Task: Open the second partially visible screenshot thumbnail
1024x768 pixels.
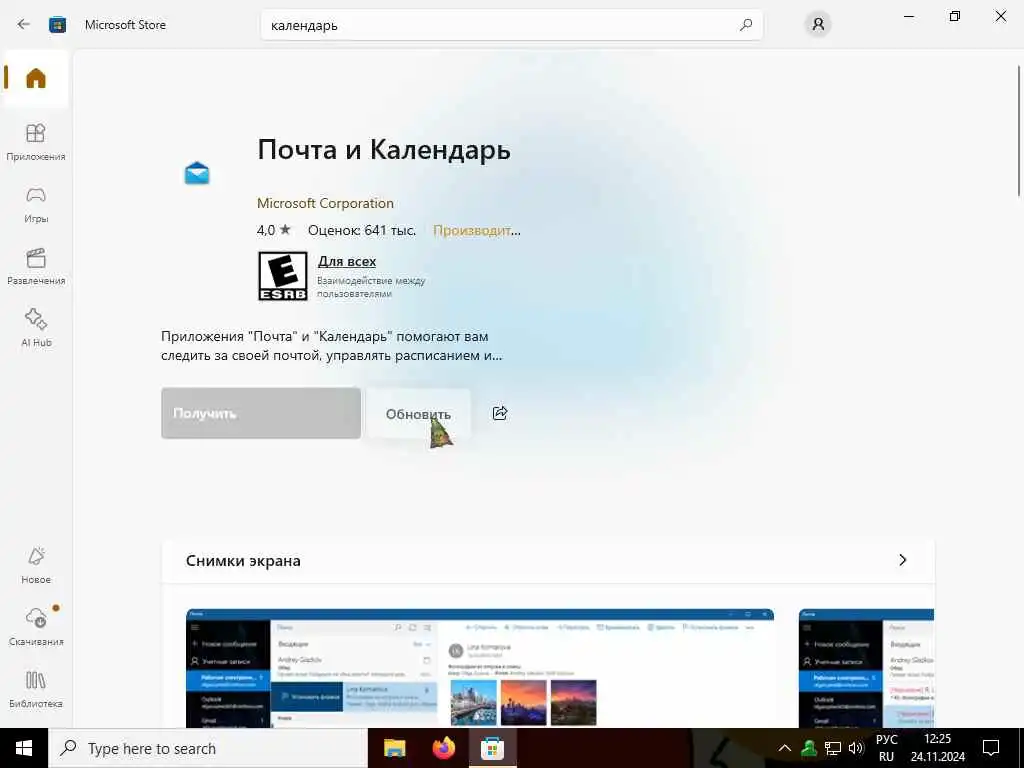Action: click(866, 667)
